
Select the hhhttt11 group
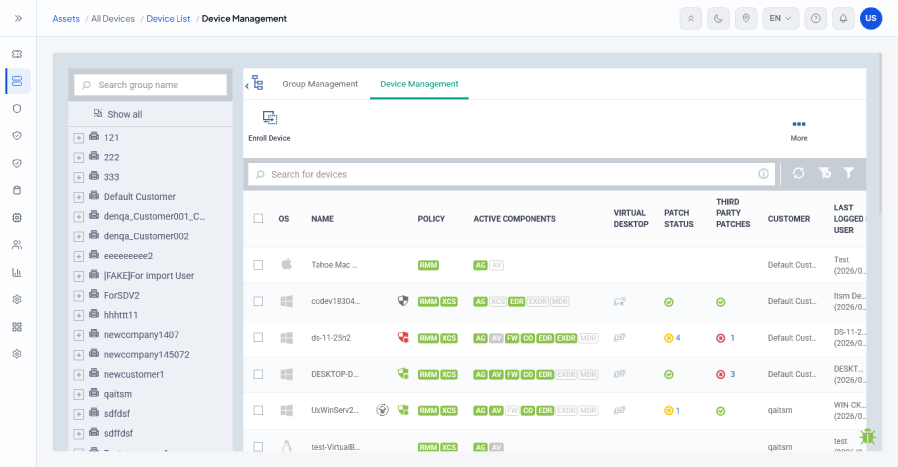click(x=121, y=315)
